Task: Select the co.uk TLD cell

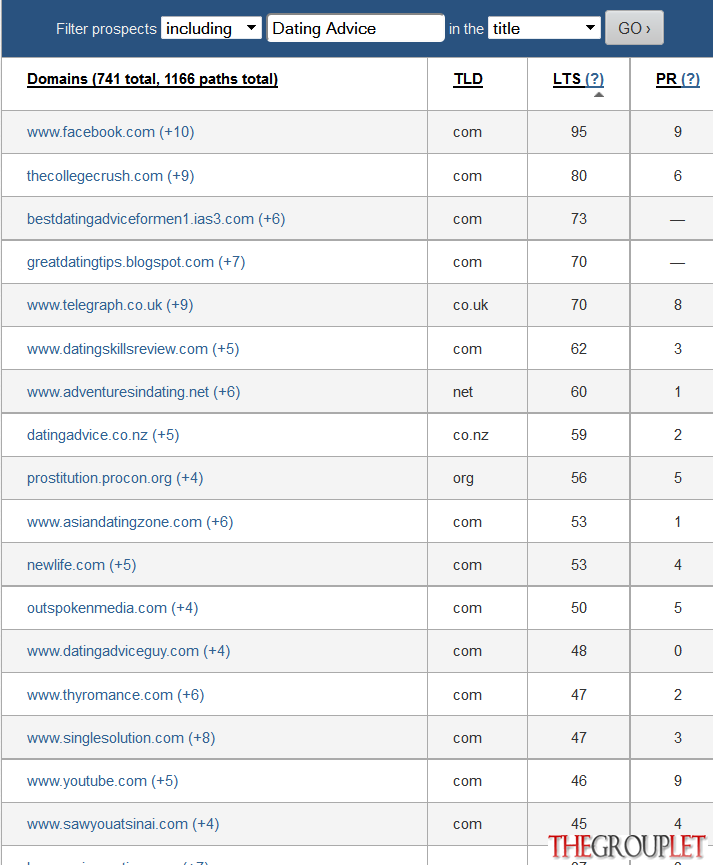Action: pyautogui.click(x=471, y=305)
